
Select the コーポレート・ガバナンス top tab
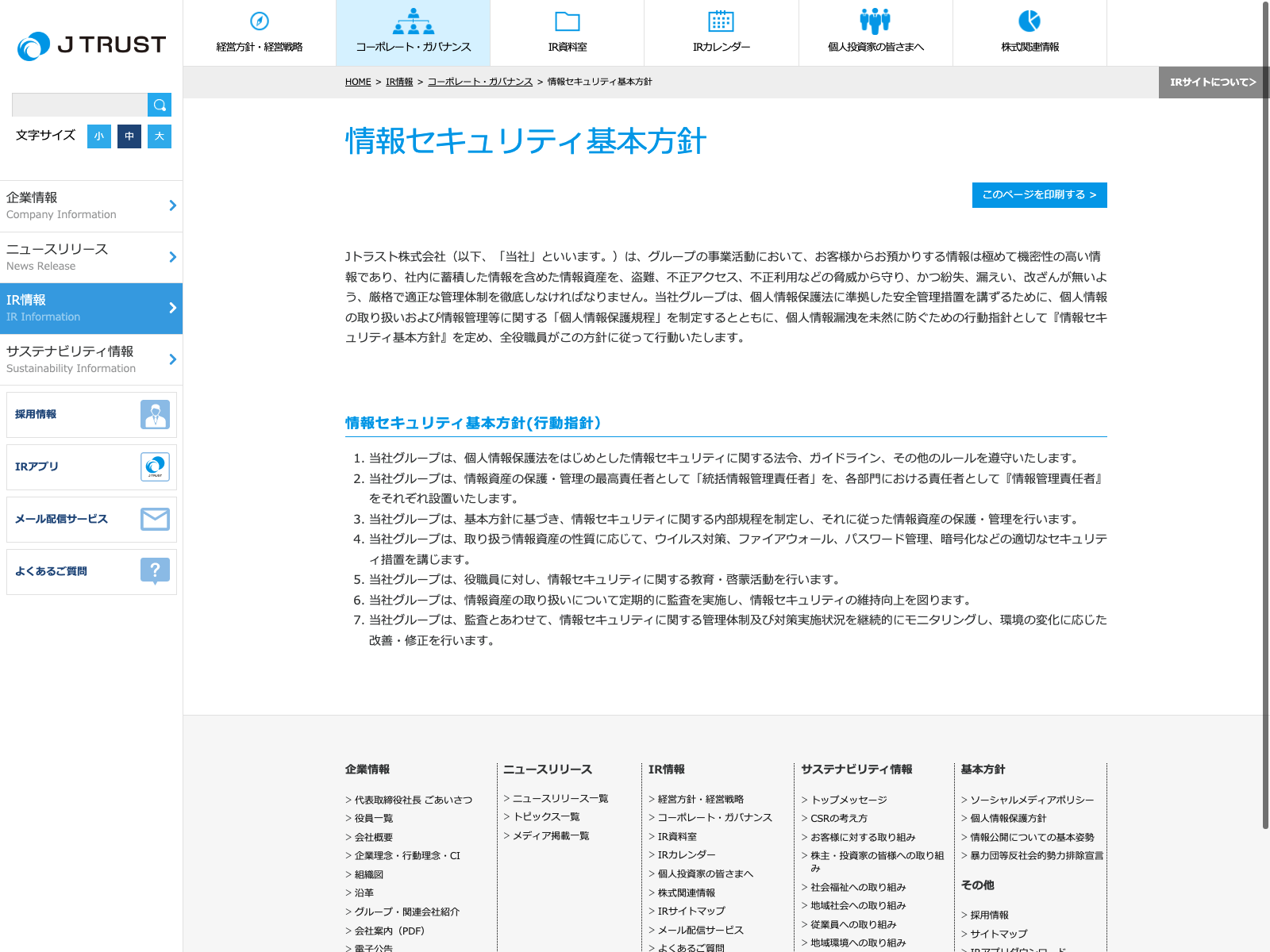[x=413, y=33]
